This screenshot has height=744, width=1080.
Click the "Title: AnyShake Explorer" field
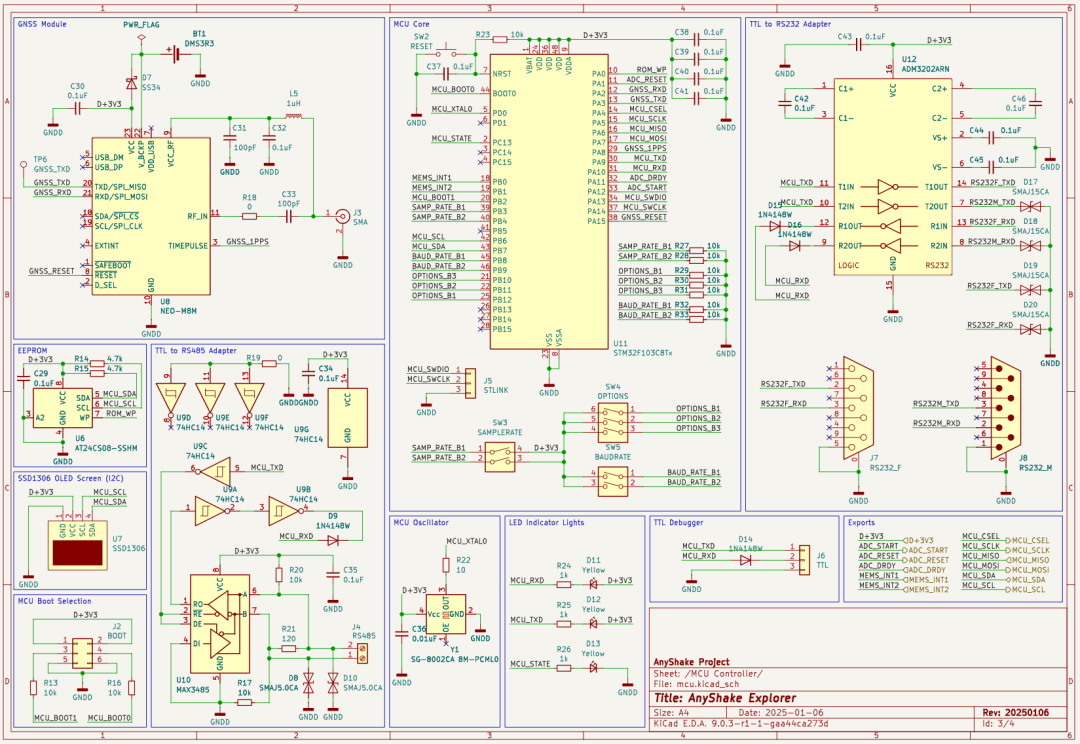coord(725,698)
